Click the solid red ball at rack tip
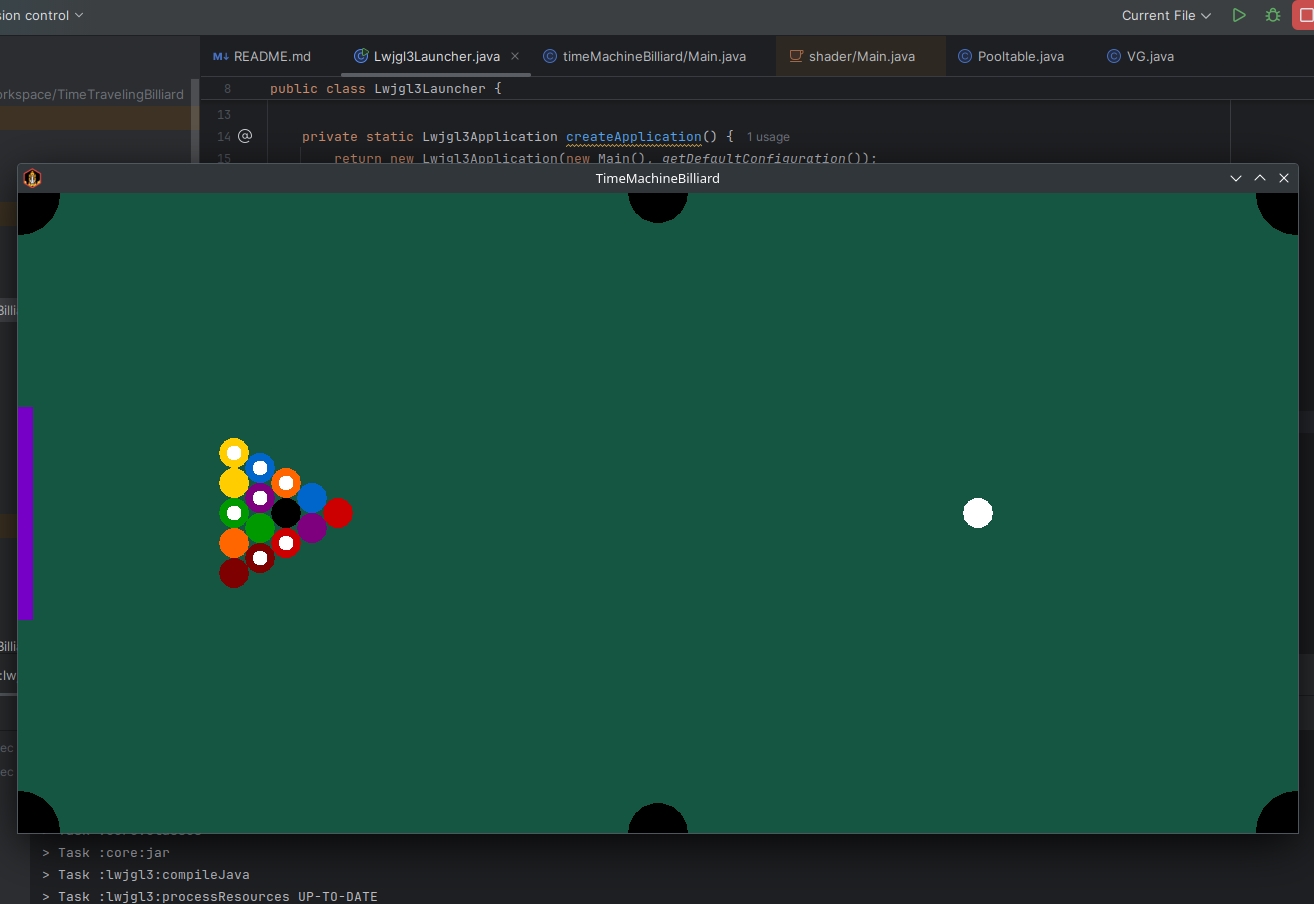 point(338,513)
